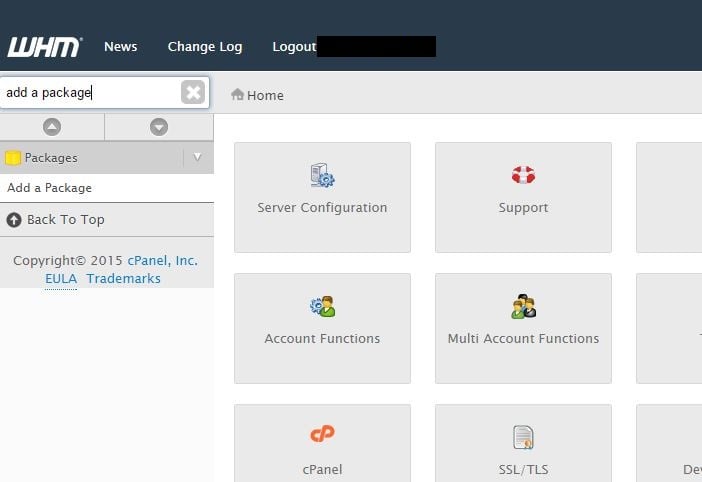The image size is (702, 482).
Task: Collapse the Packages section with its arrow
Action: click(197, 157)
